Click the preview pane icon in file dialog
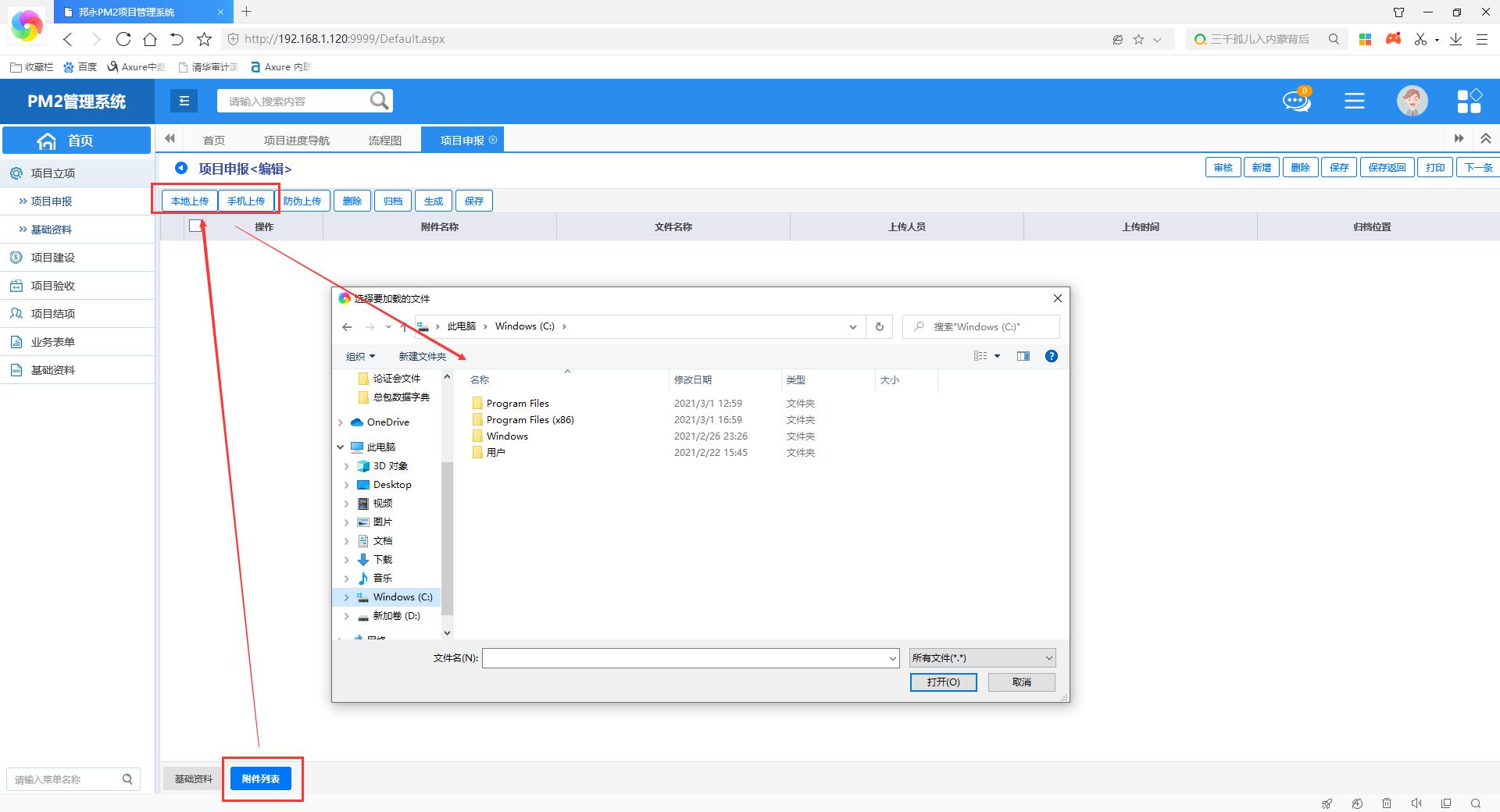Screen dimensions: 1500x812 click(1023, 356)
